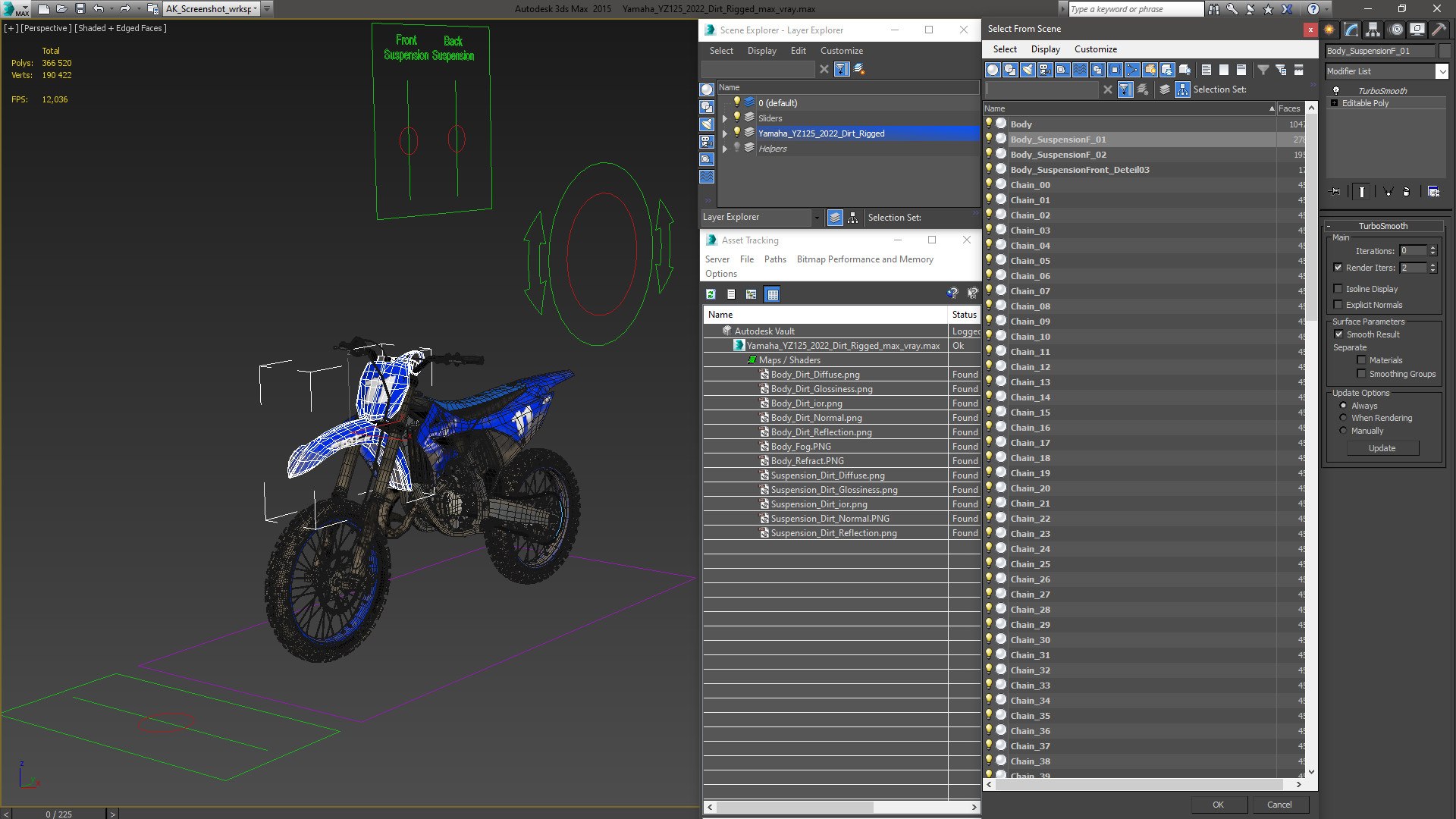Click the object color swatch next to name

(x=1444, y=51)
